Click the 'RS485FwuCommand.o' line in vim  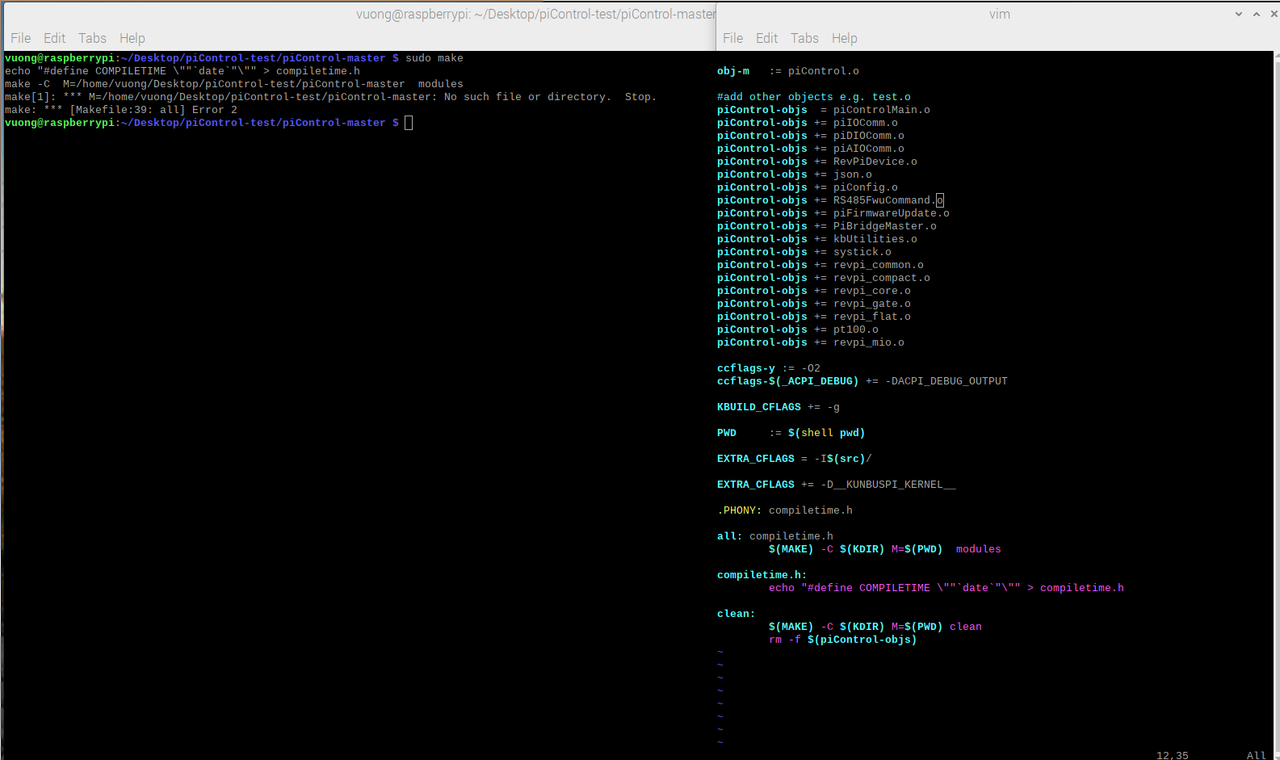[x=830, y=202]
